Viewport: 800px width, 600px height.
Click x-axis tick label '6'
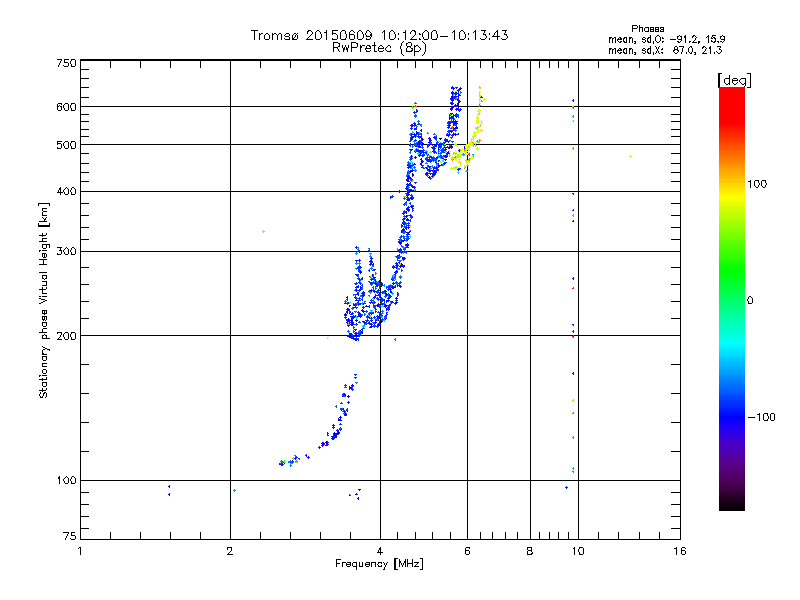(467, 551)
